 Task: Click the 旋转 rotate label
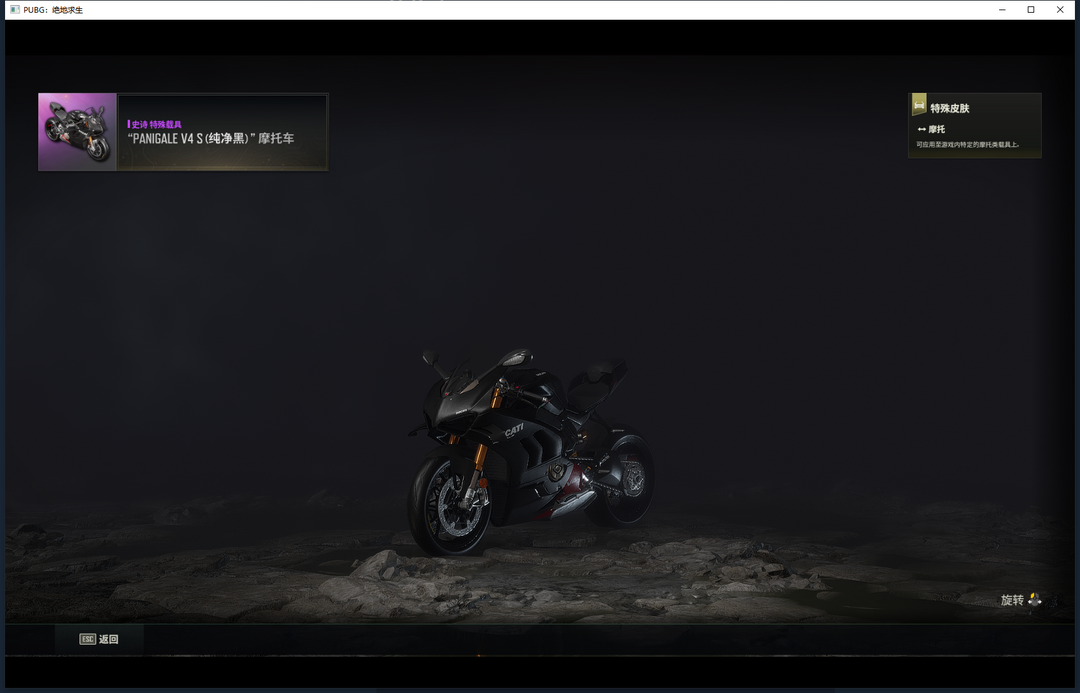point(1012,600)
